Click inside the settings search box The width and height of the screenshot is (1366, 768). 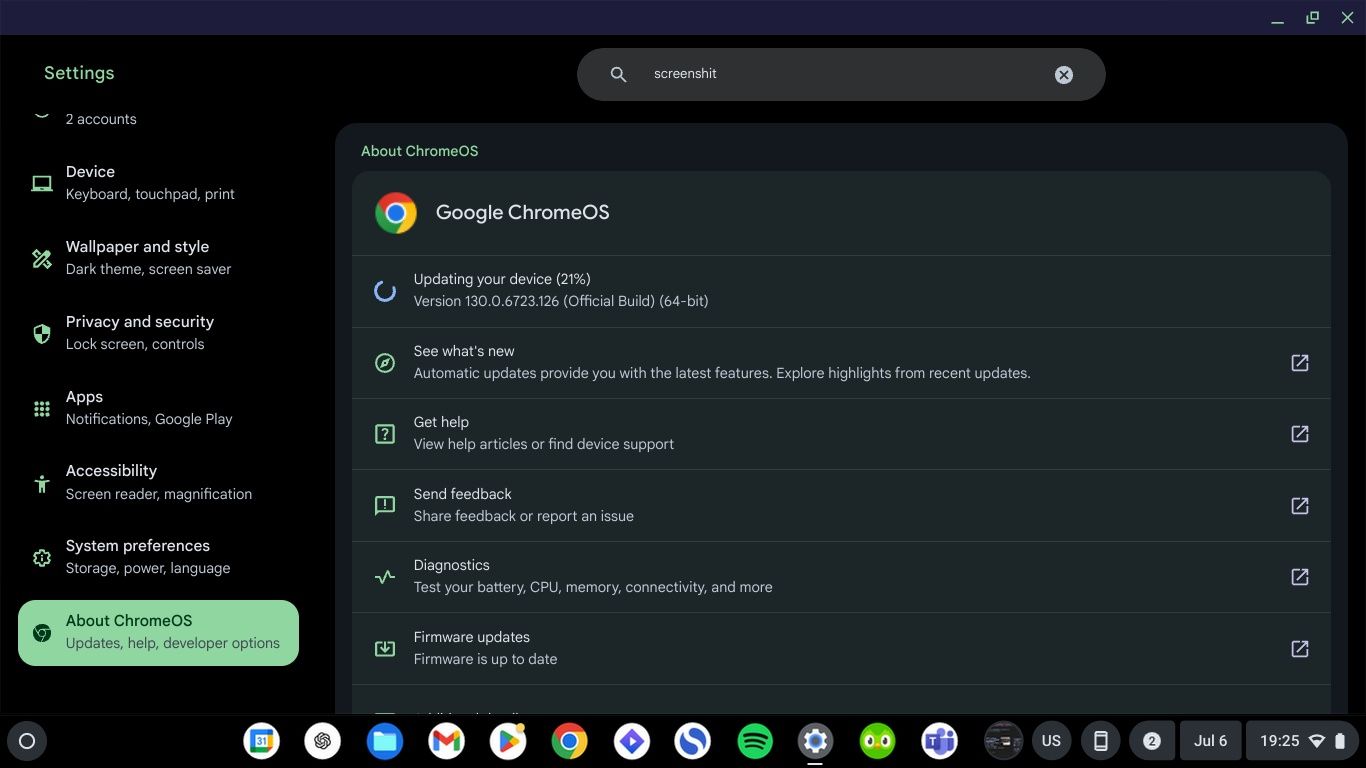841,74
